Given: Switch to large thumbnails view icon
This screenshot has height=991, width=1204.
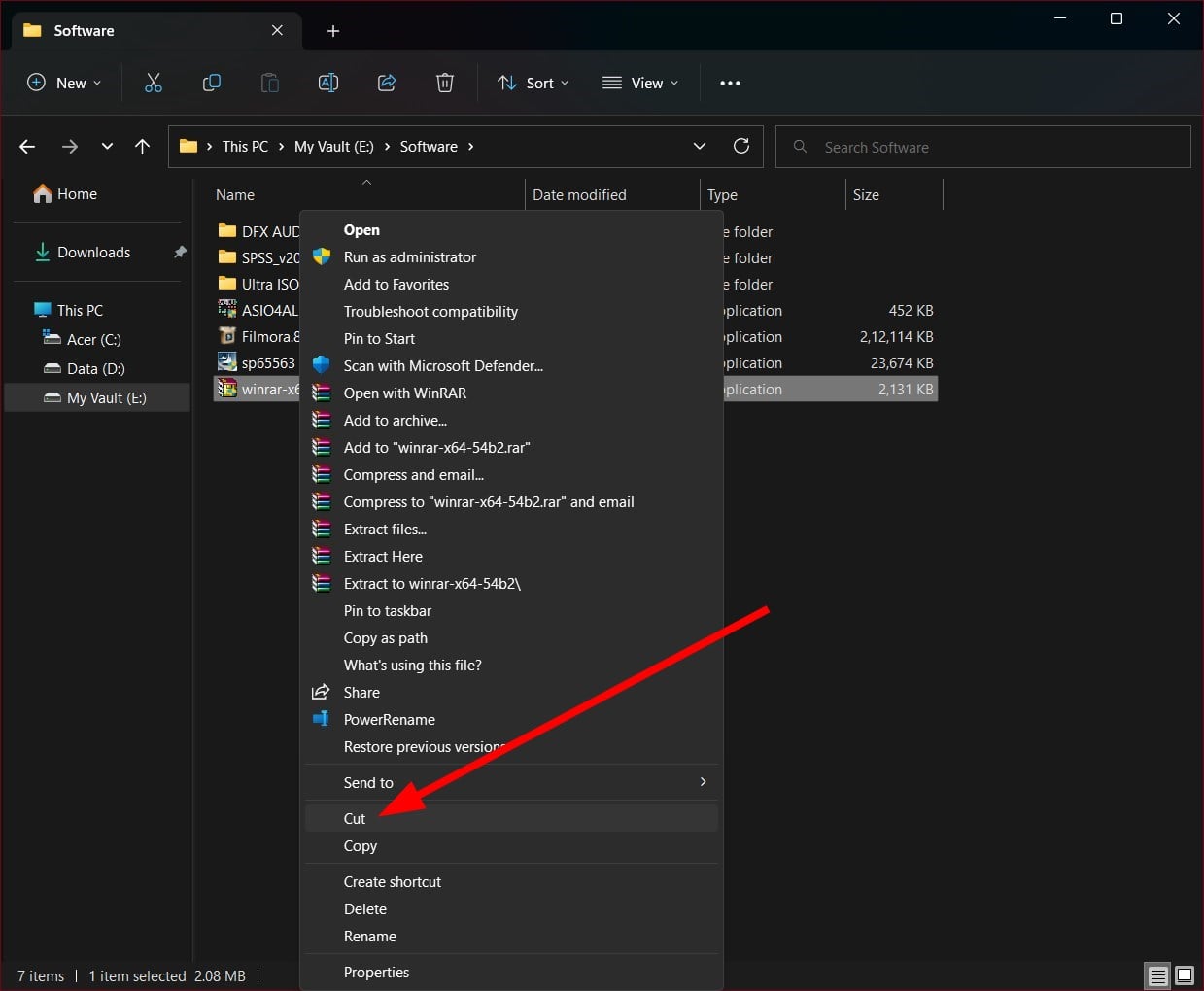Looking at the screenshot, I should (1185, 975).
